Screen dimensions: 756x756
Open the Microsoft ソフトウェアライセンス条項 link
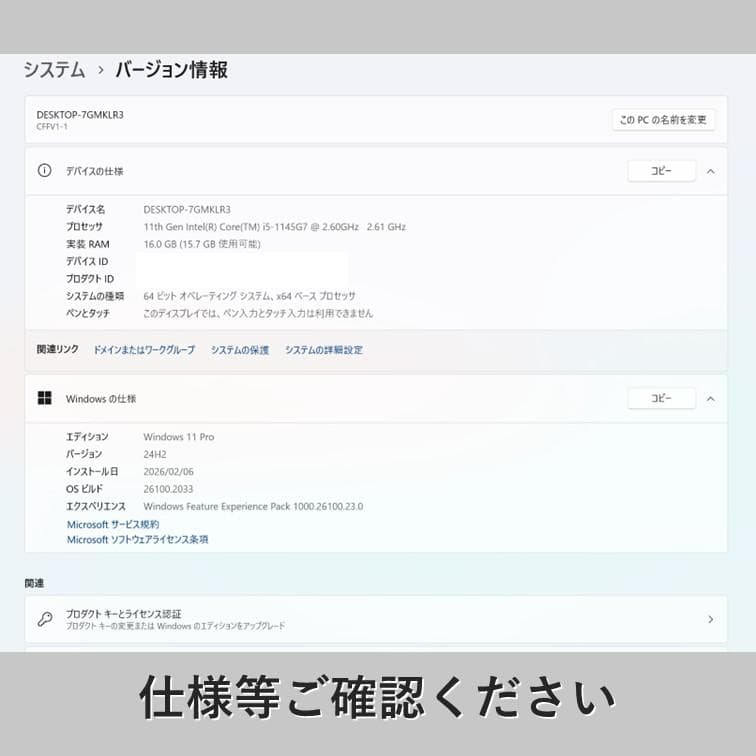tap(137, 540)
